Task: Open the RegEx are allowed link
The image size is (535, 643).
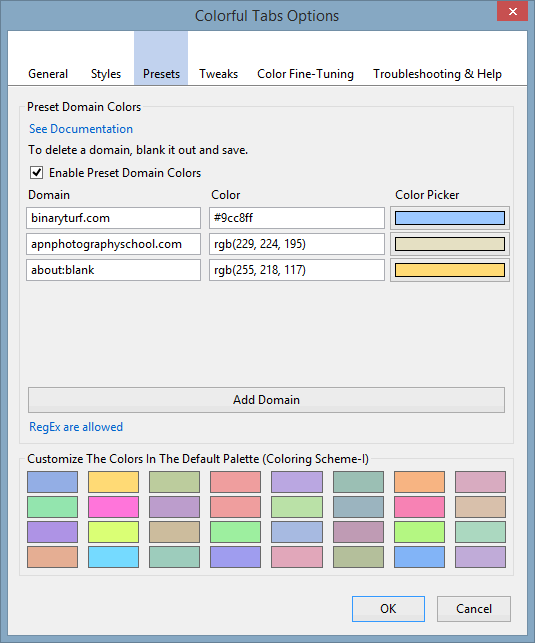Action: (76, 427)
